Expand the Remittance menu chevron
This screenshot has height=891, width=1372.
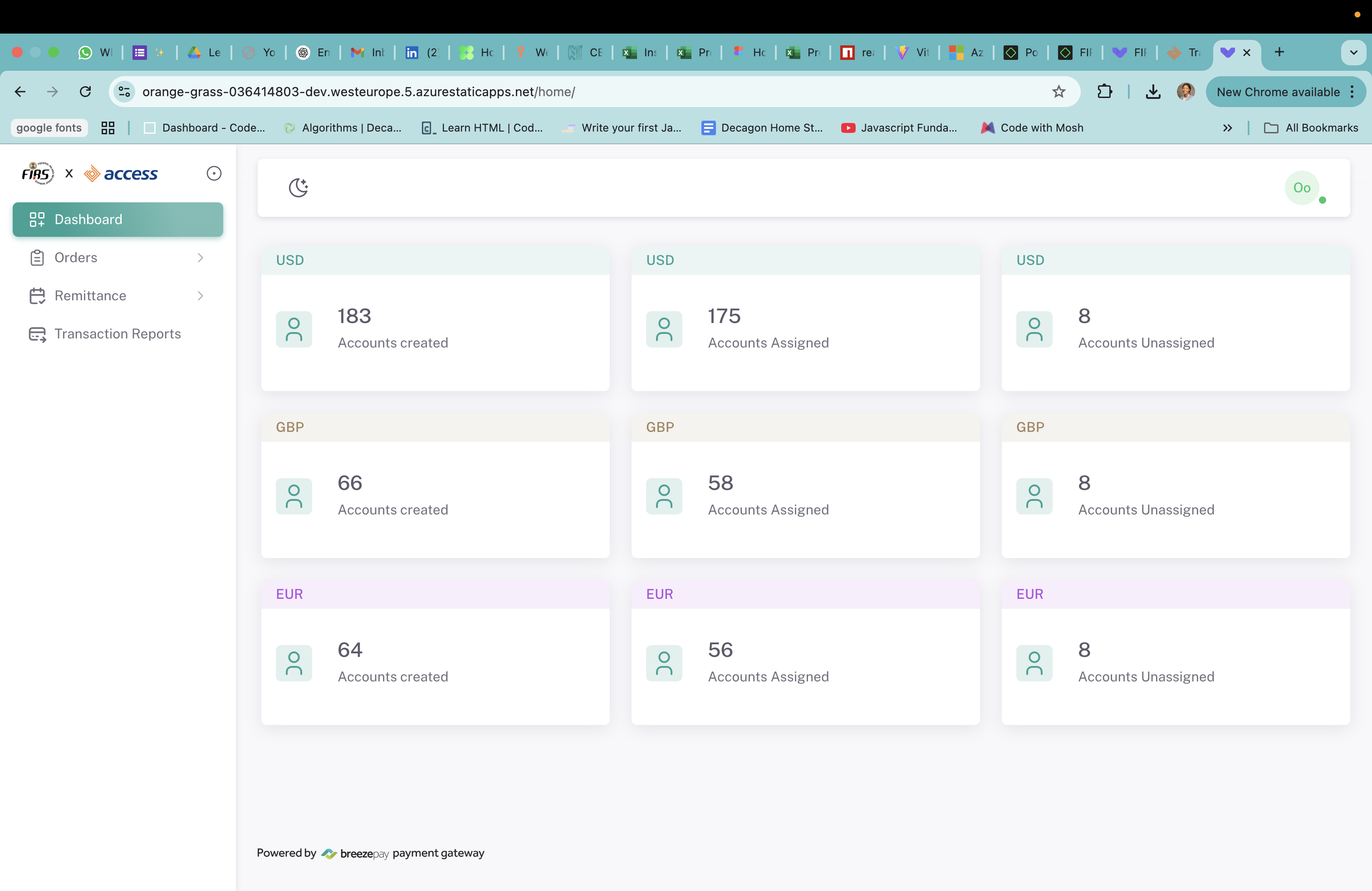click(200, 296)
